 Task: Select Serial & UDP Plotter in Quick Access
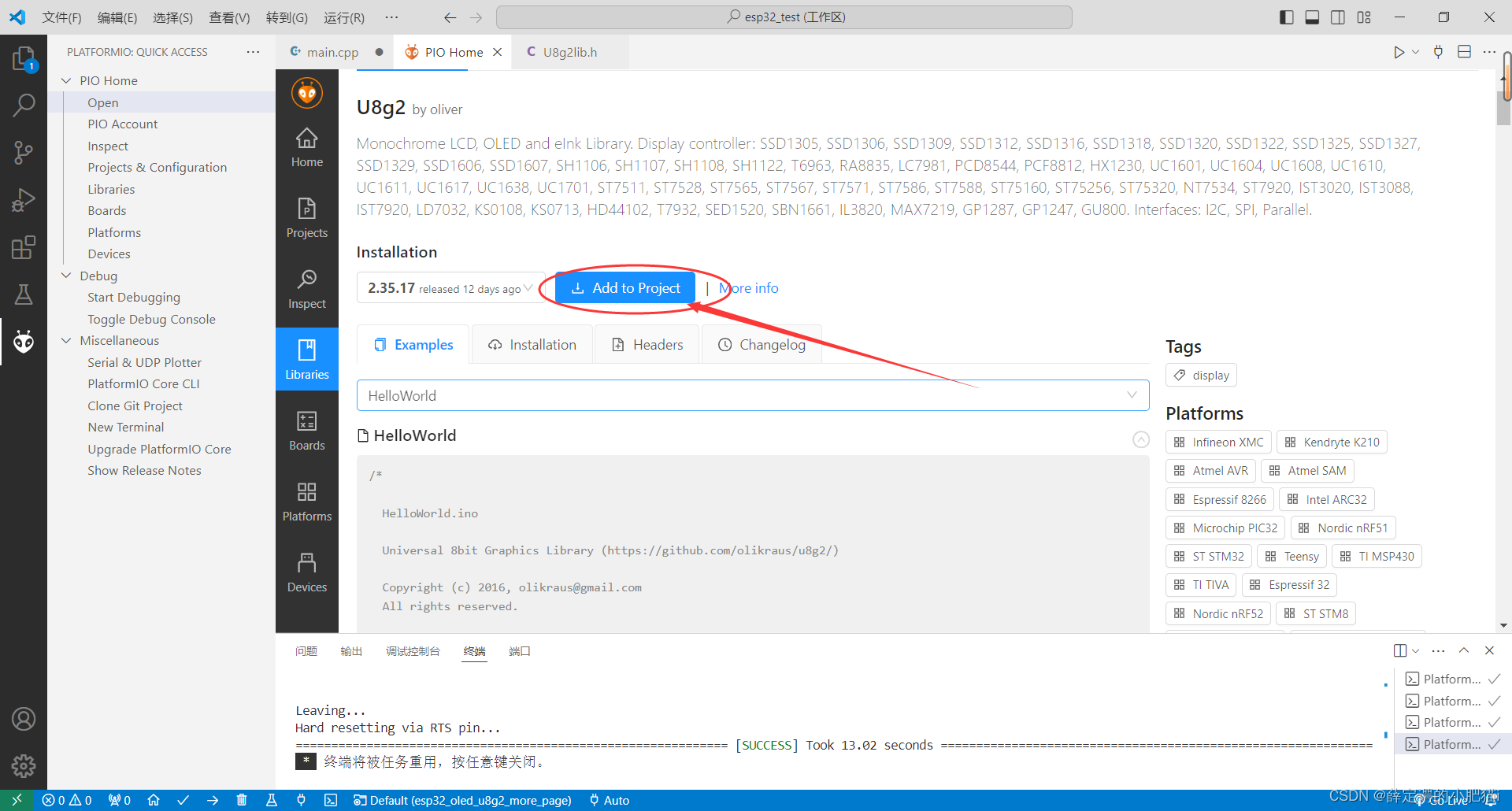[x=144, y=362]
